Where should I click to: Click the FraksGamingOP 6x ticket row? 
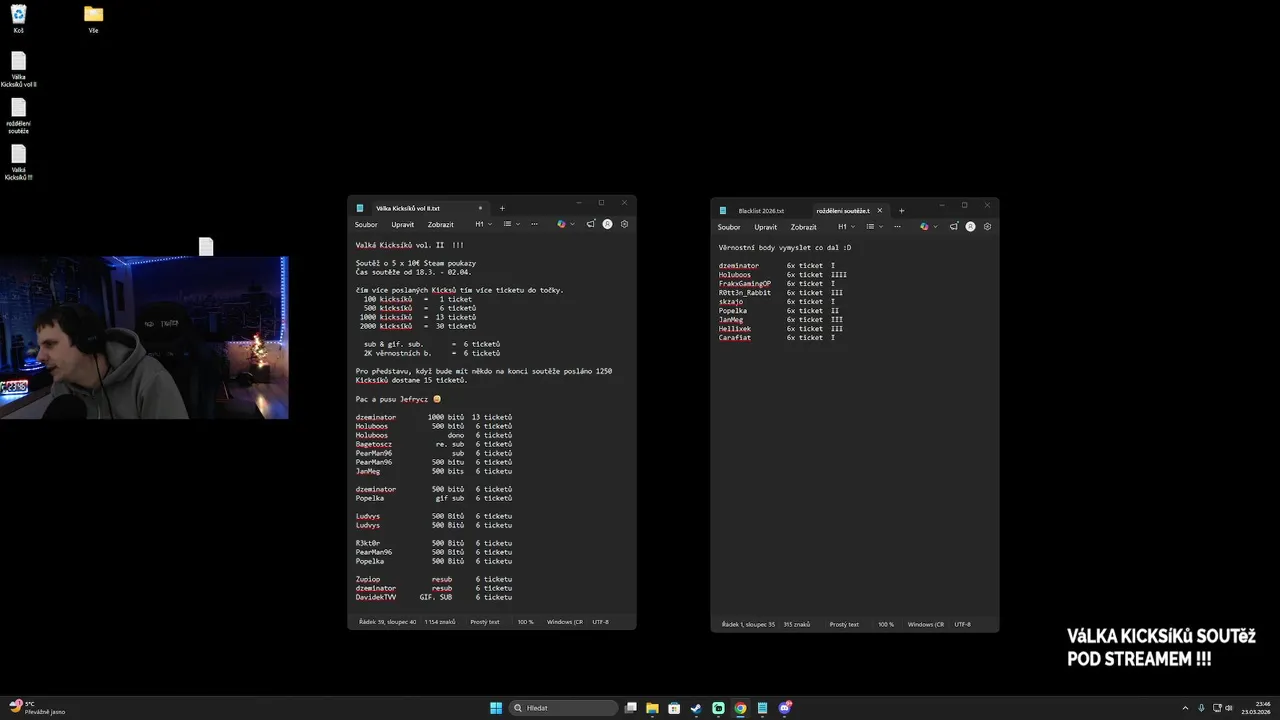(x=777, y=284)
